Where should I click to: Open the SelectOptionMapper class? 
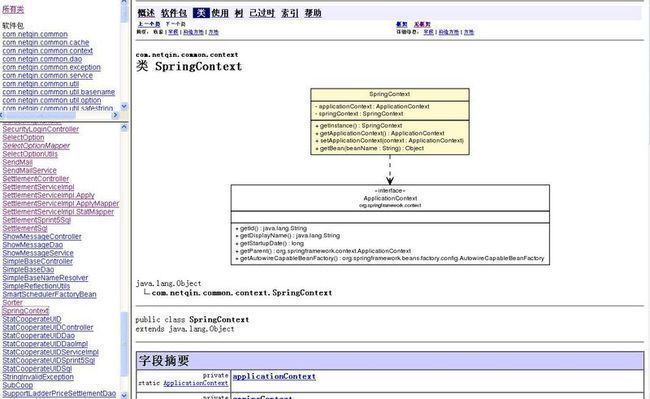(x=36, y=146)
